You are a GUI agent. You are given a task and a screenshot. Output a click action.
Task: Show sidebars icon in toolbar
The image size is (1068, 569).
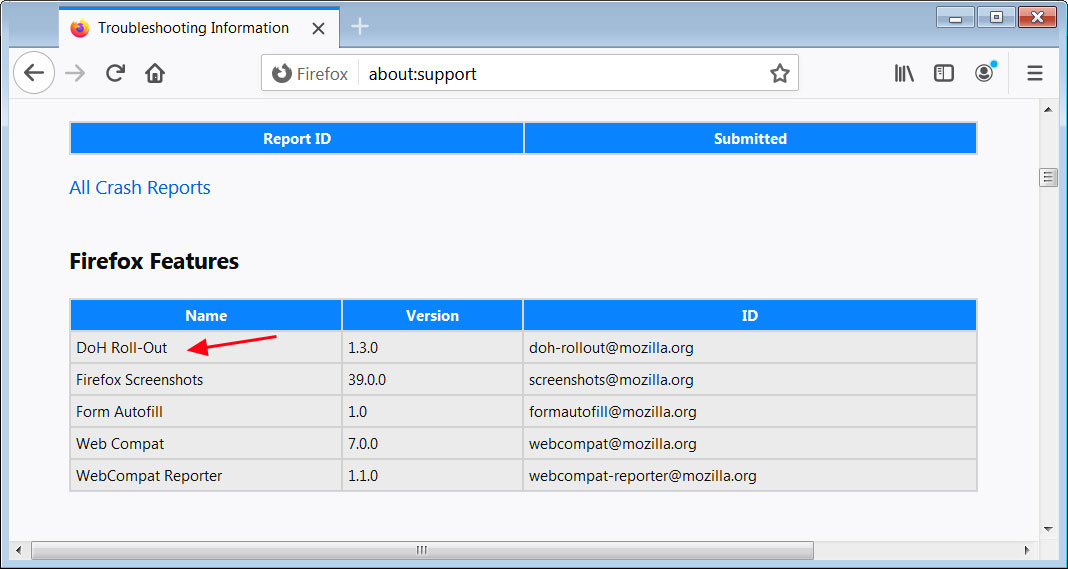click(943, 74)
